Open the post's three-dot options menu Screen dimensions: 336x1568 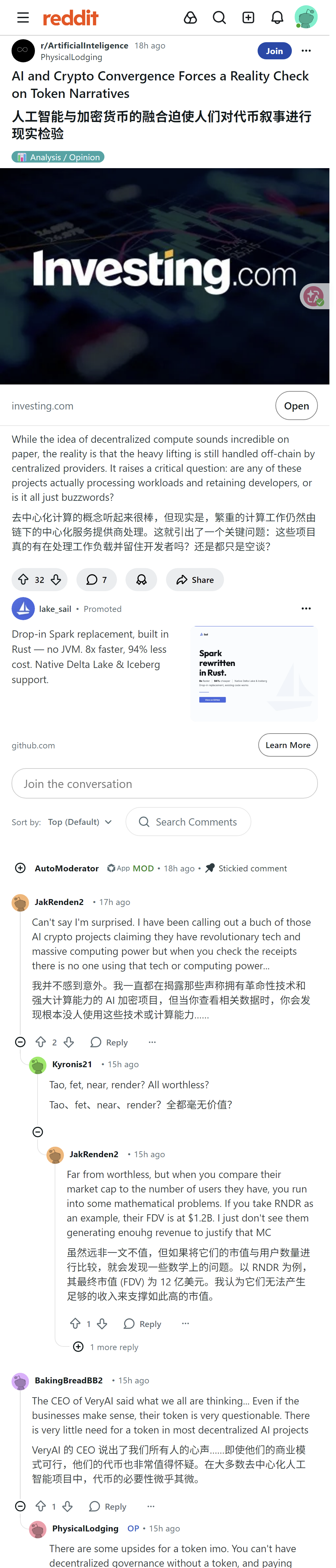[306, 50]
